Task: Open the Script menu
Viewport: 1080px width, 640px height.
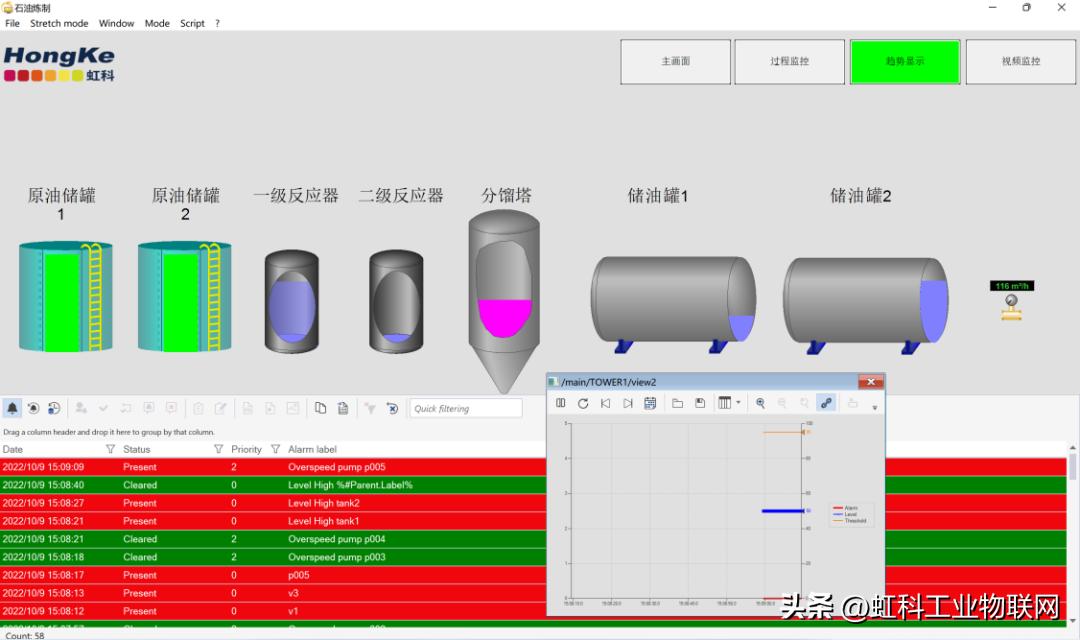Action: coord(192,23)
